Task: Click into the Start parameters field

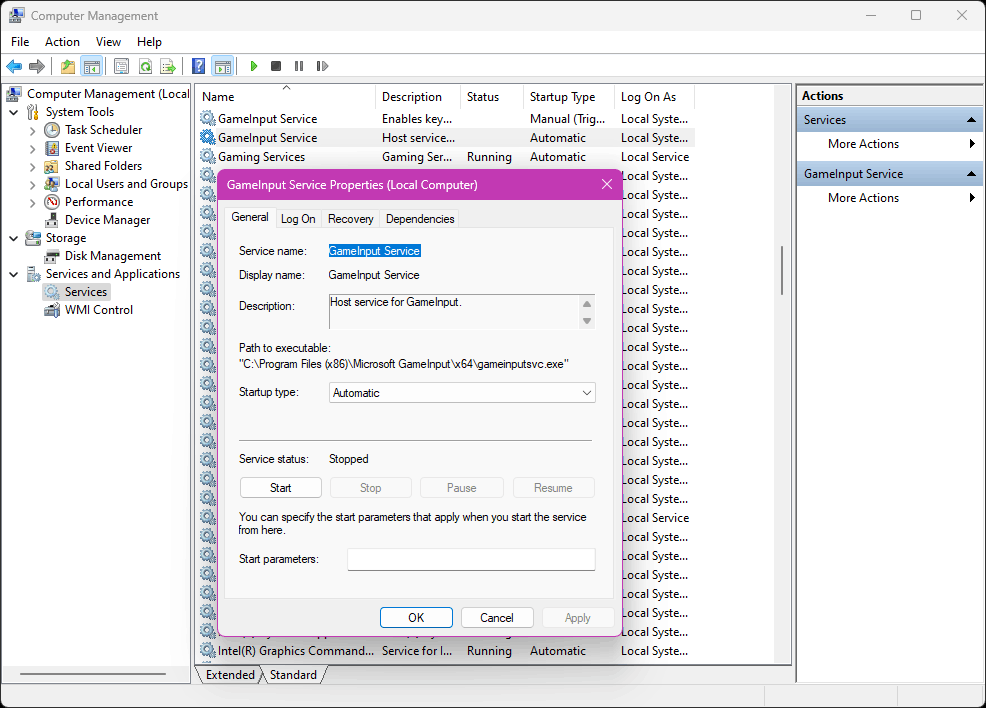Action: pos(471,559)
